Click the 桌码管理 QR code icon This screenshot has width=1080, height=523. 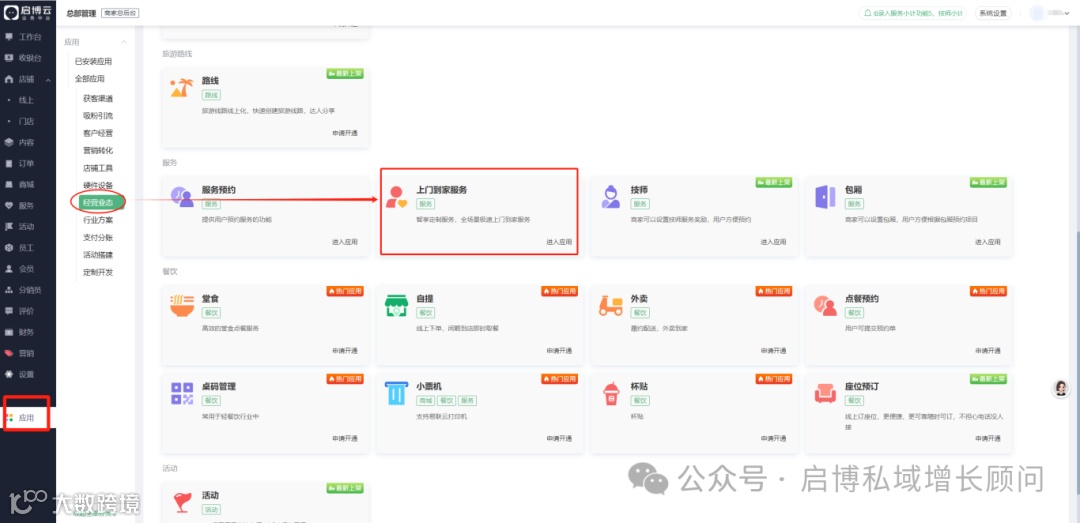(182, 393)
